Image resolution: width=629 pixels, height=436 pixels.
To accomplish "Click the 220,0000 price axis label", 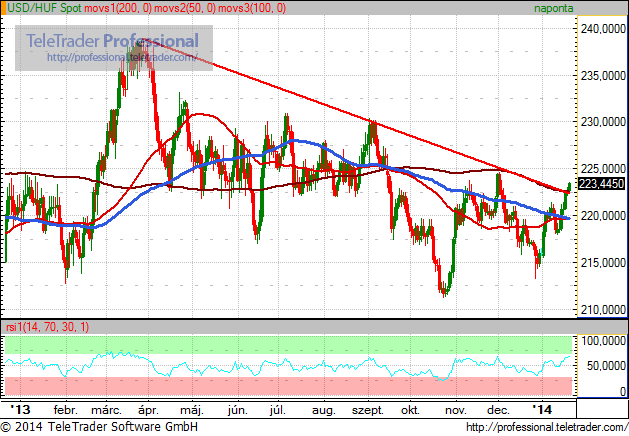I will coord(603,216).
